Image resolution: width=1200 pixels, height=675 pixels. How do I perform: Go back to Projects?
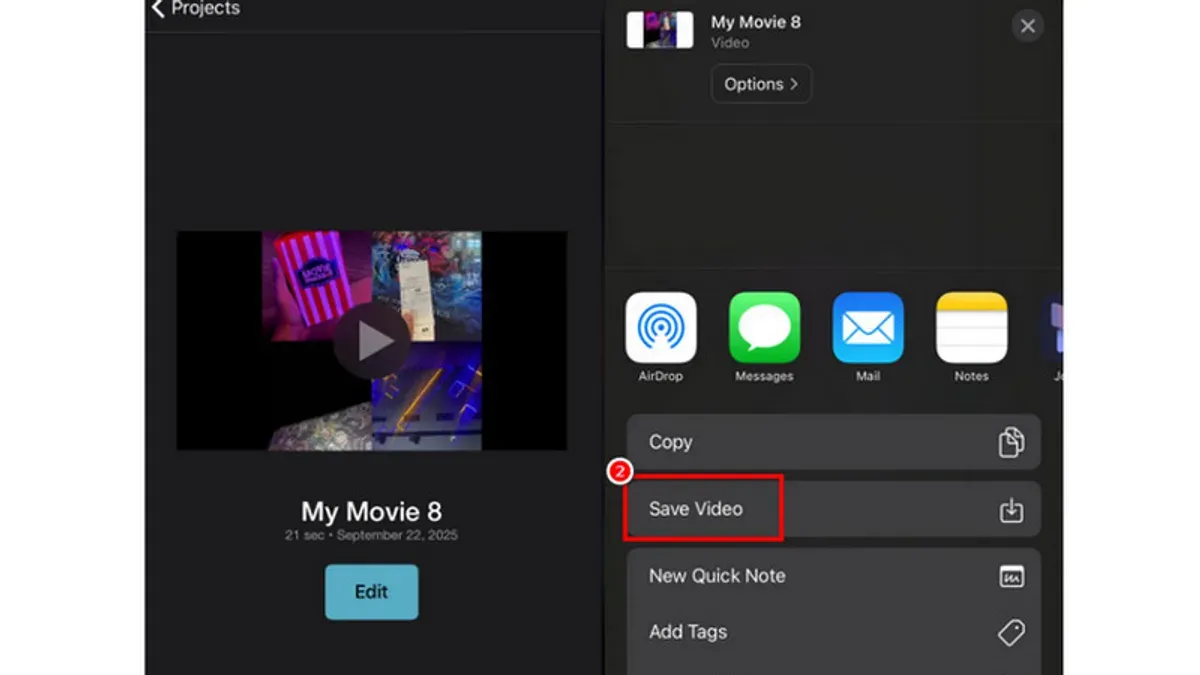[x=196, y=9]
